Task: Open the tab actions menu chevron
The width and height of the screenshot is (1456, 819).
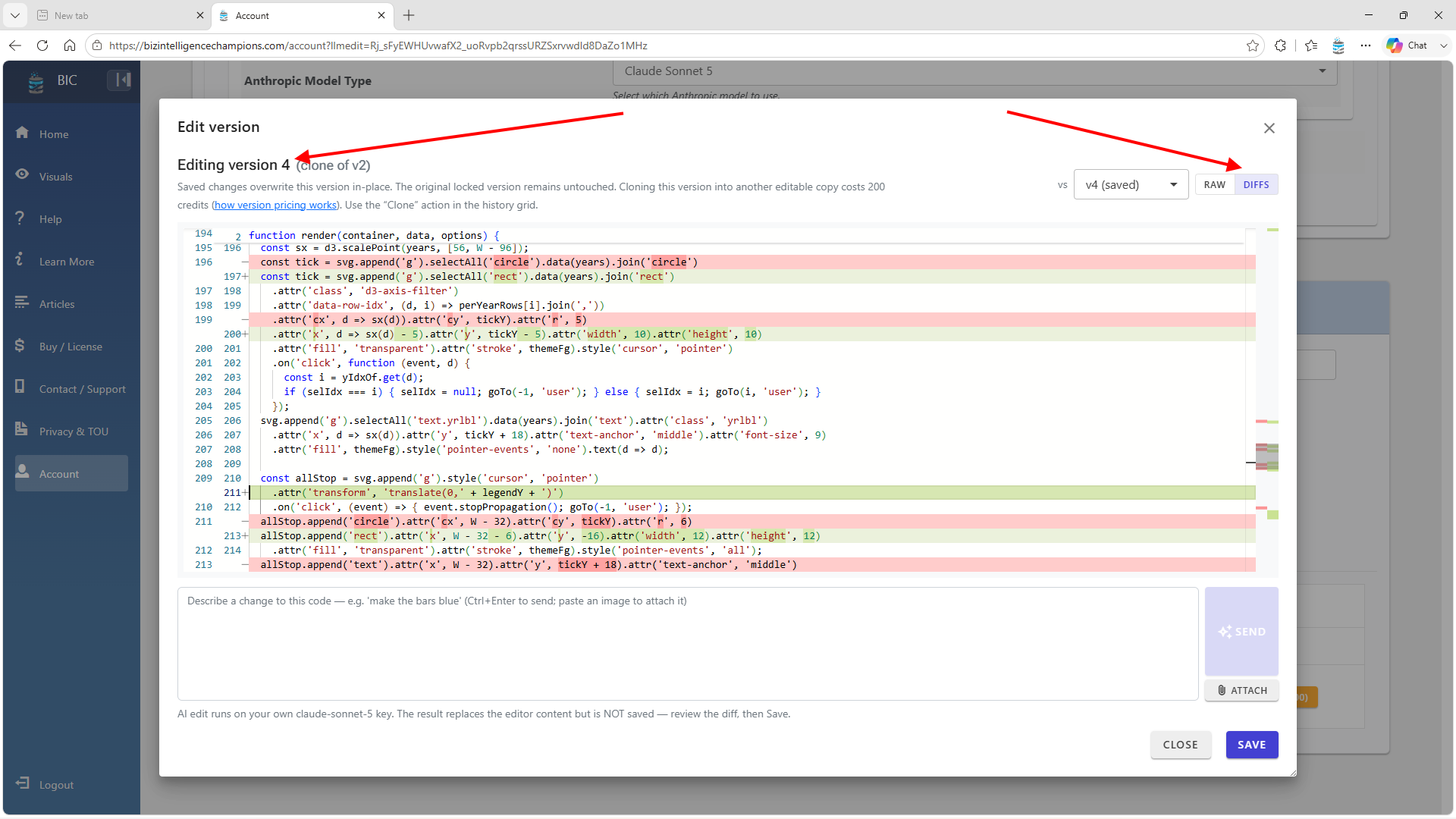Action: coord(14,15)
